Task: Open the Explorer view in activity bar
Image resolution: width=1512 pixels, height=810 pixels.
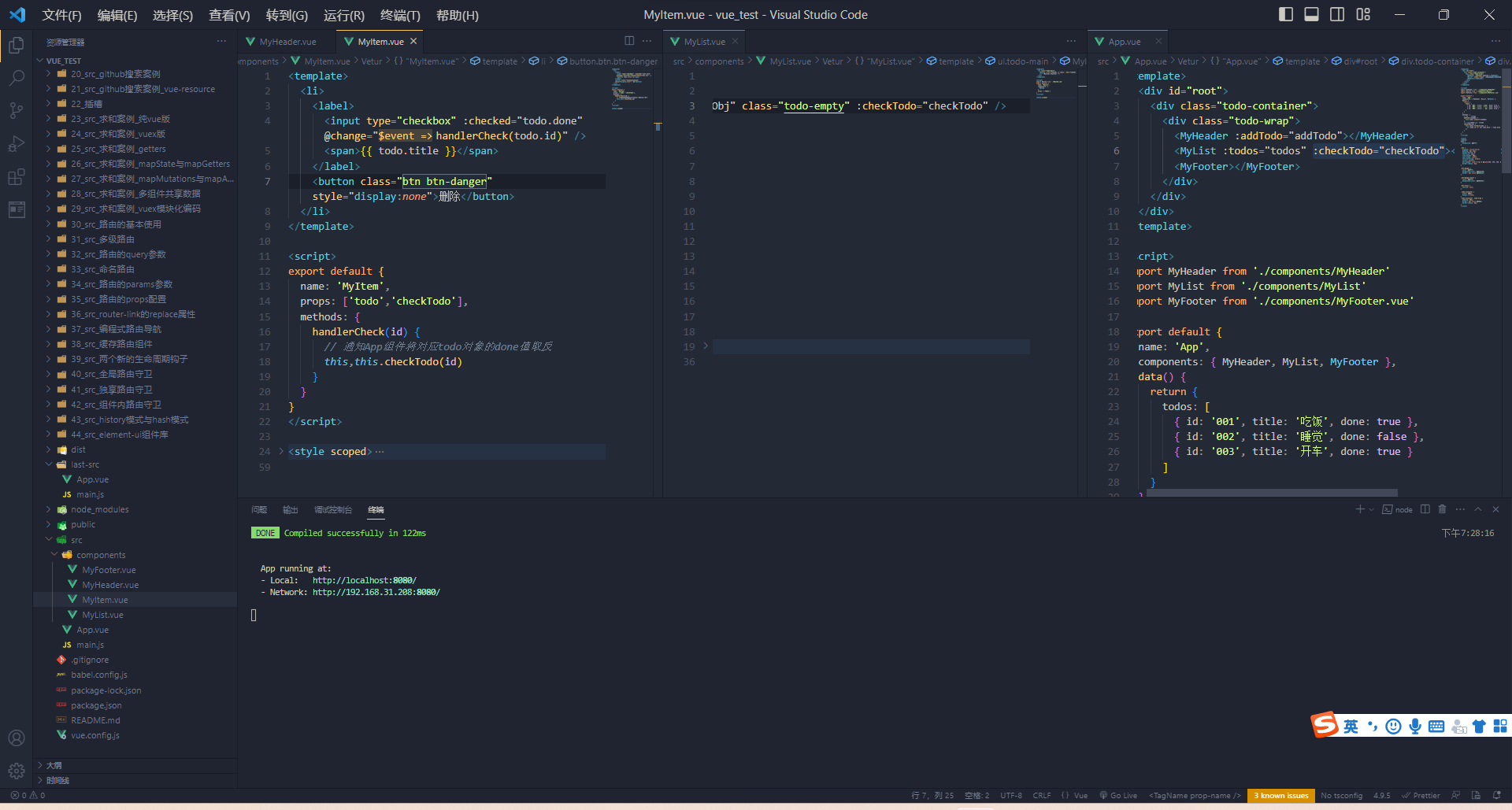Action: [x=17, y=46]
